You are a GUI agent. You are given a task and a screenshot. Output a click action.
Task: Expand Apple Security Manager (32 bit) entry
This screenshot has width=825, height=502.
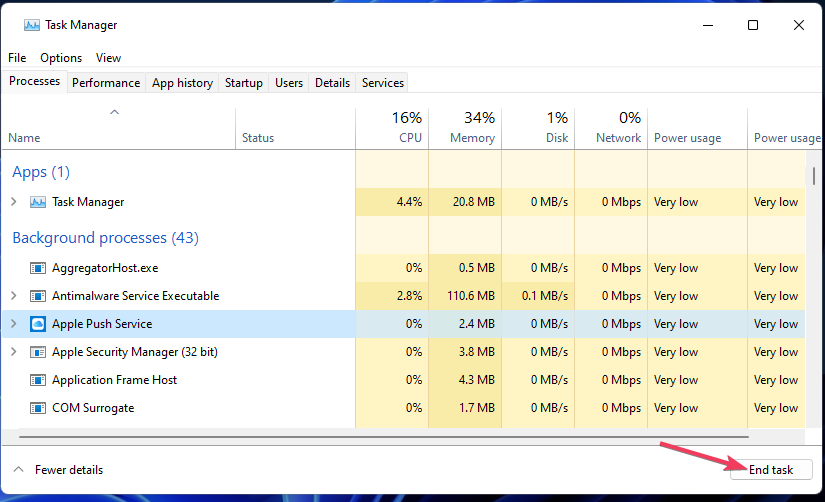[x=14, y=352]
